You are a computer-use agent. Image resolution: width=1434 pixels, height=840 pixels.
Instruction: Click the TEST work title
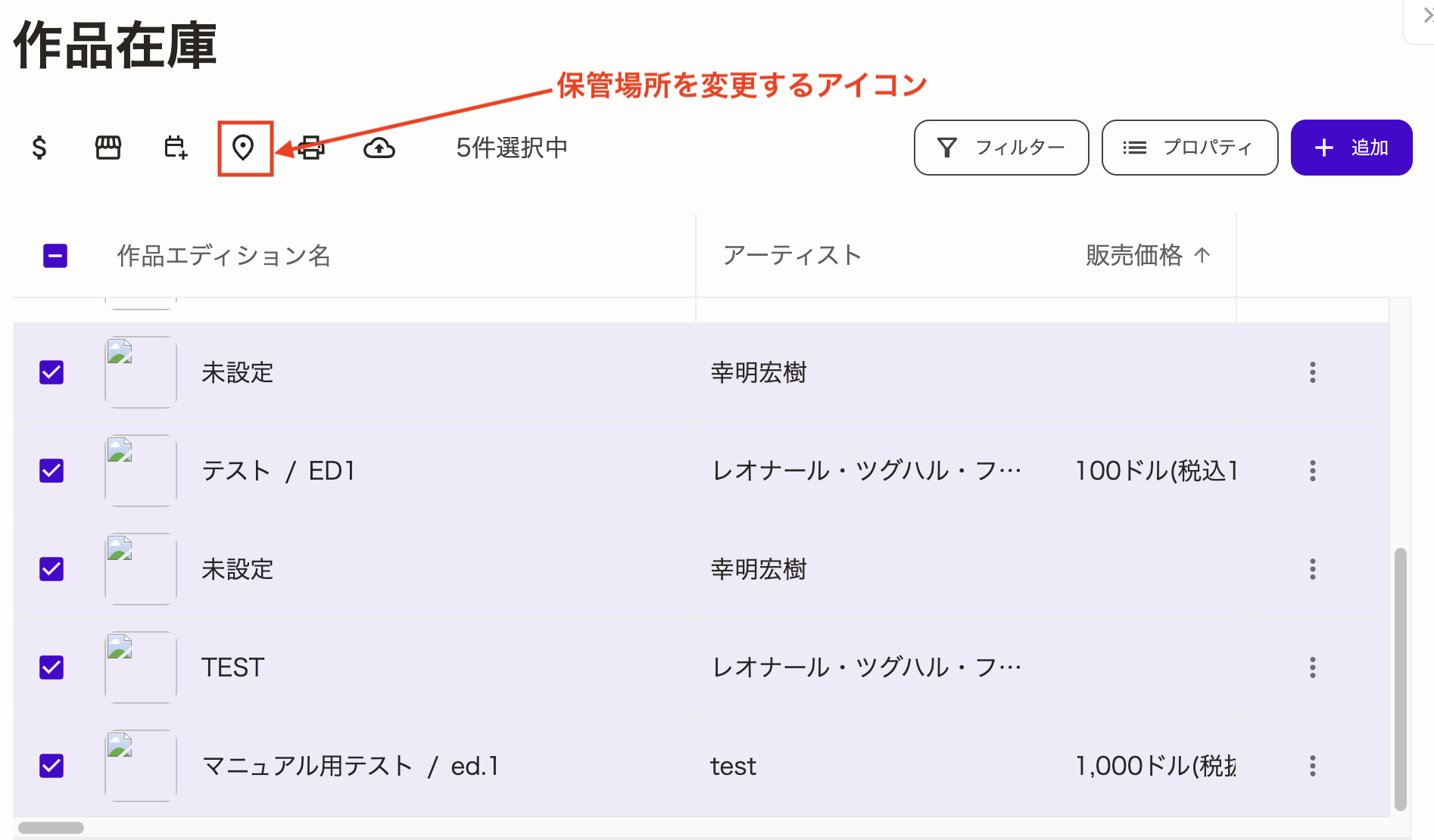pyautogui.click(x=232, y=667)
